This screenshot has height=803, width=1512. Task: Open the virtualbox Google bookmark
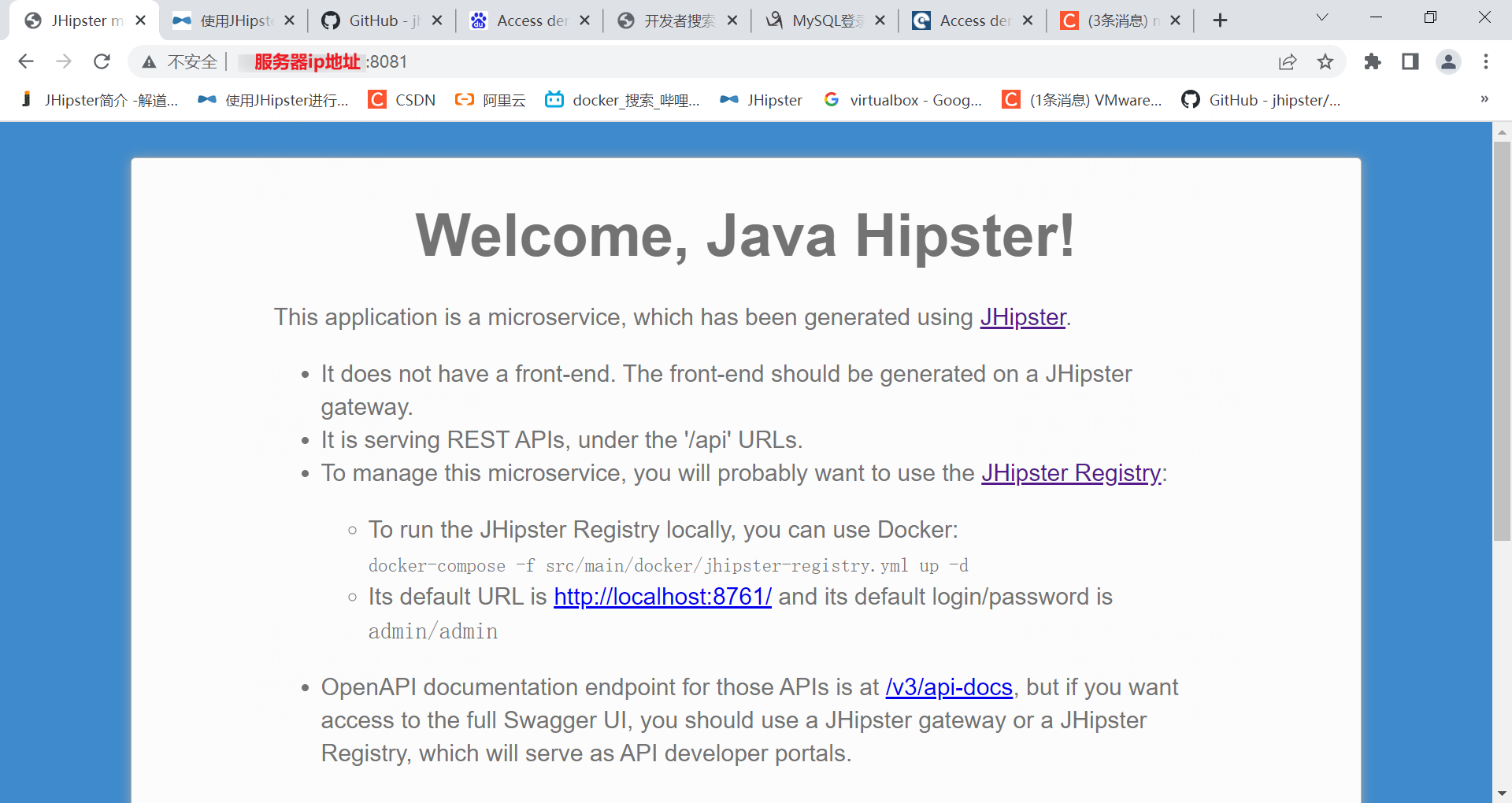[902, 100]
